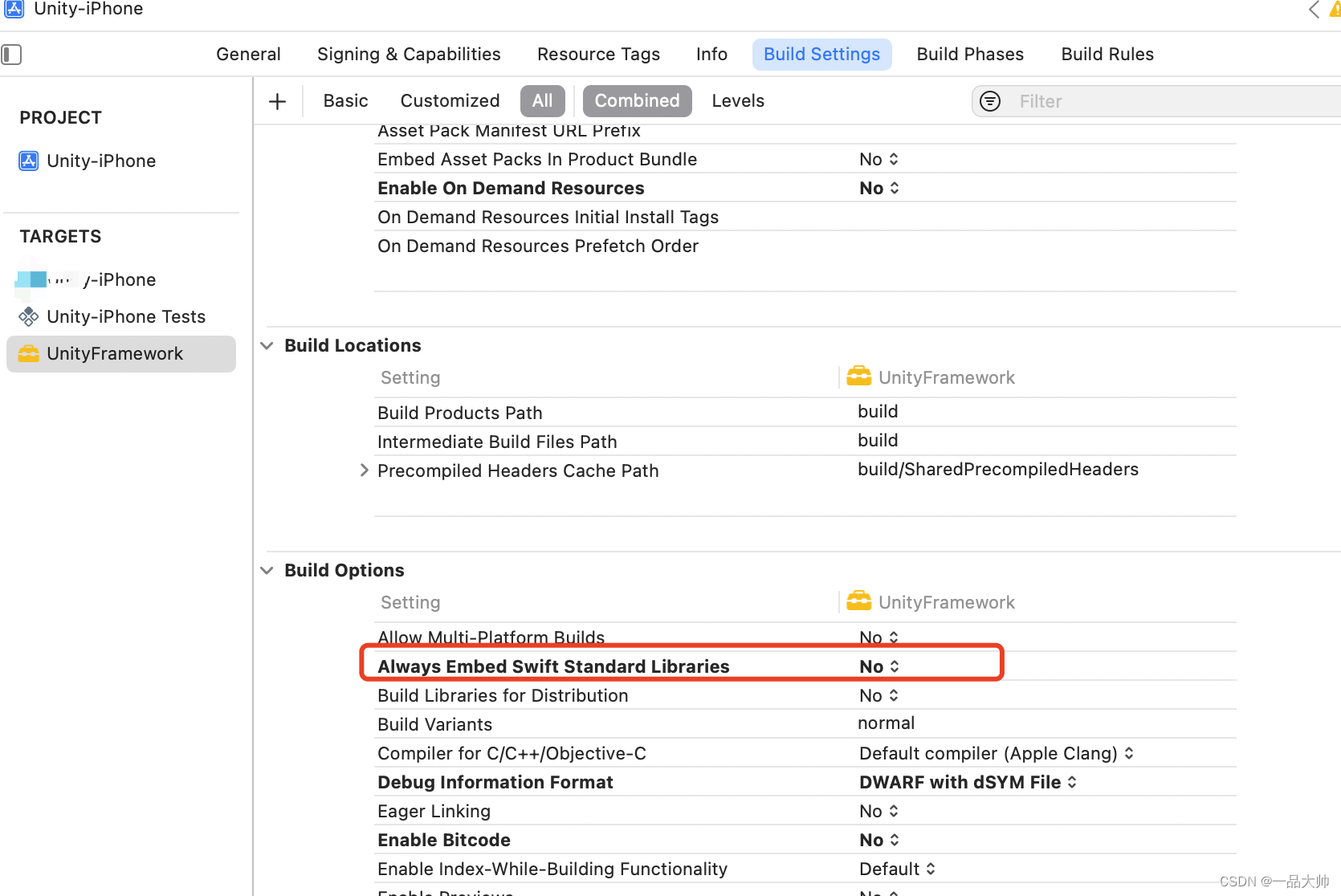Select the Intermediate Build Files Path setting
Screen dimensions: 1341x896
497,442
